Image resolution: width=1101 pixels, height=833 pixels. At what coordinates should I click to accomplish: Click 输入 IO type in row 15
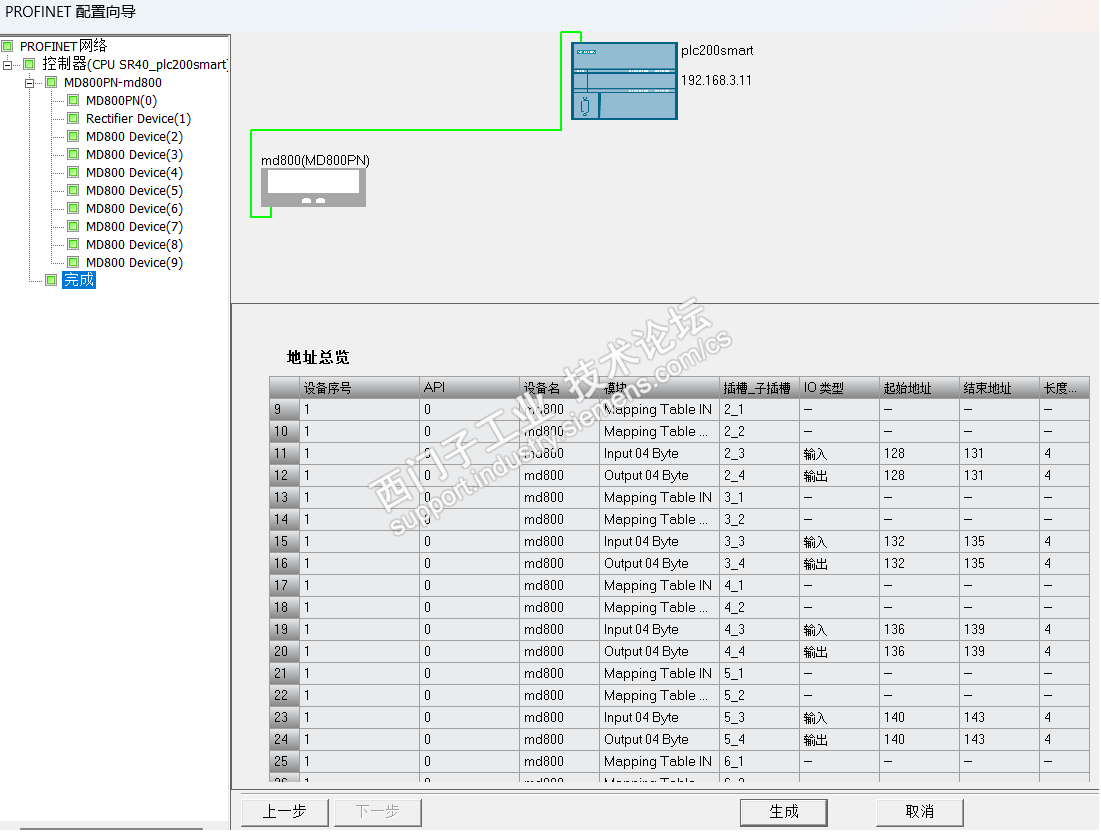pos(839,542)
